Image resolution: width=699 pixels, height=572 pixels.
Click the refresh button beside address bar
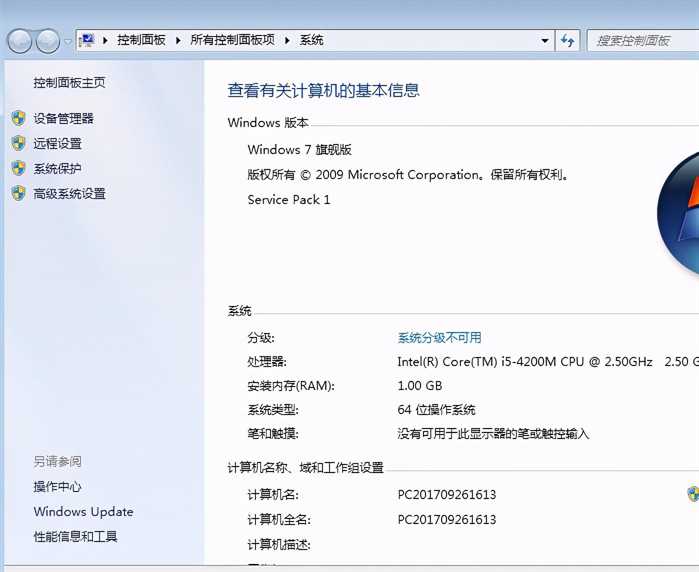click(x=568, y=41)
